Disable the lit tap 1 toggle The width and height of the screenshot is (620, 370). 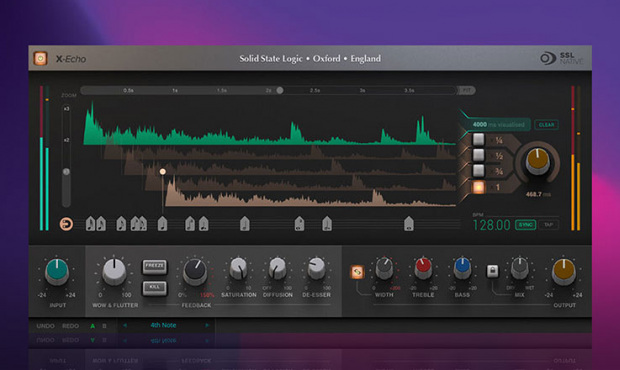click(x=478, y=187)
